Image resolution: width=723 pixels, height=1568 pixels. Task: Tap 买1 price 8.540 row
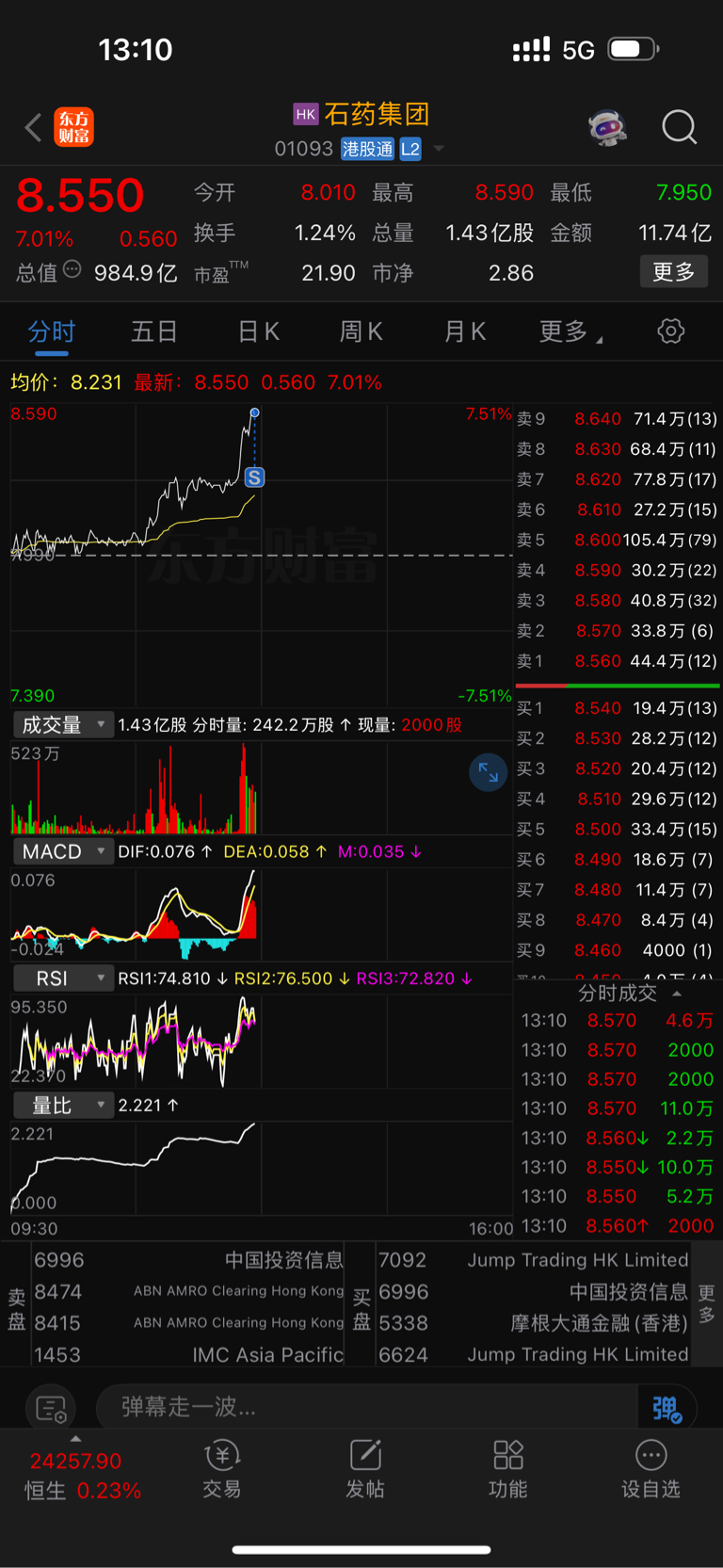pos(618,708)
